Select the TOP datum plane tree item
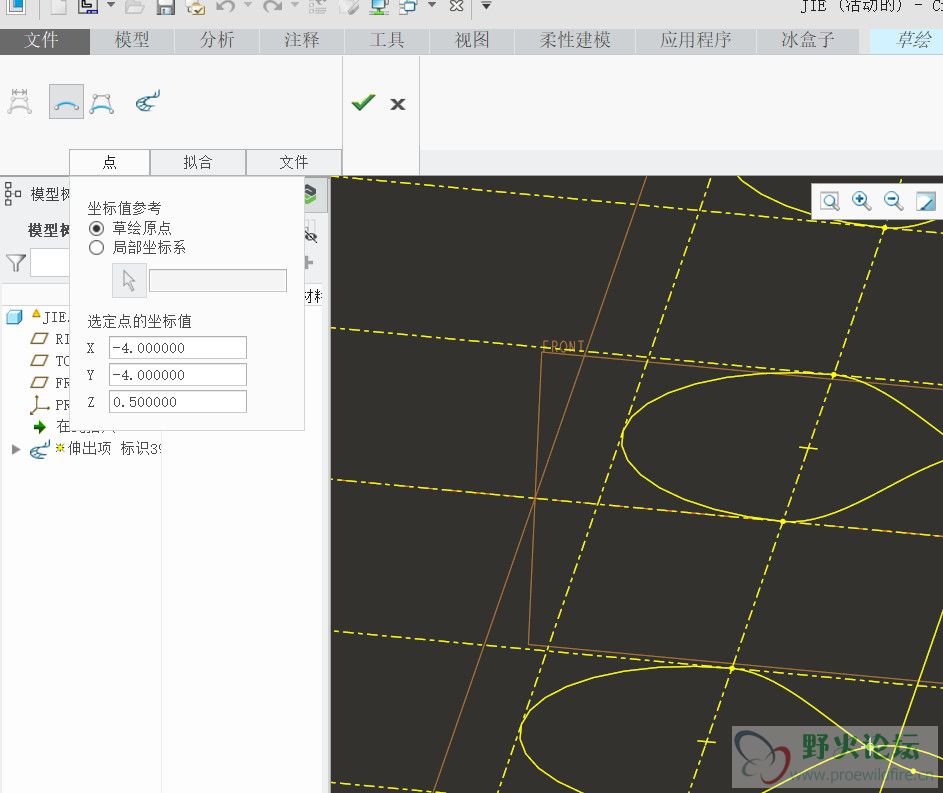Viewport: 943px width, 793px height. pyautogui.click(x=50, y=361)
